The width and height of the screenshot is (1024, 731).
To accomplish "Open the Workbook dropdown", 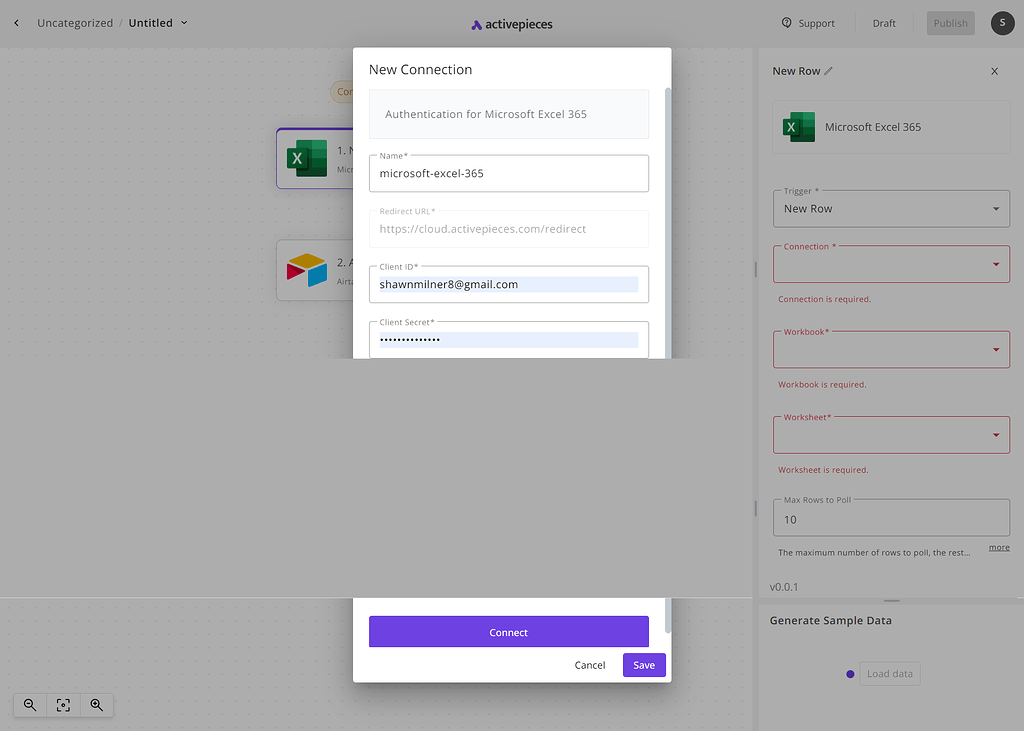I will (x=891, y=349).
